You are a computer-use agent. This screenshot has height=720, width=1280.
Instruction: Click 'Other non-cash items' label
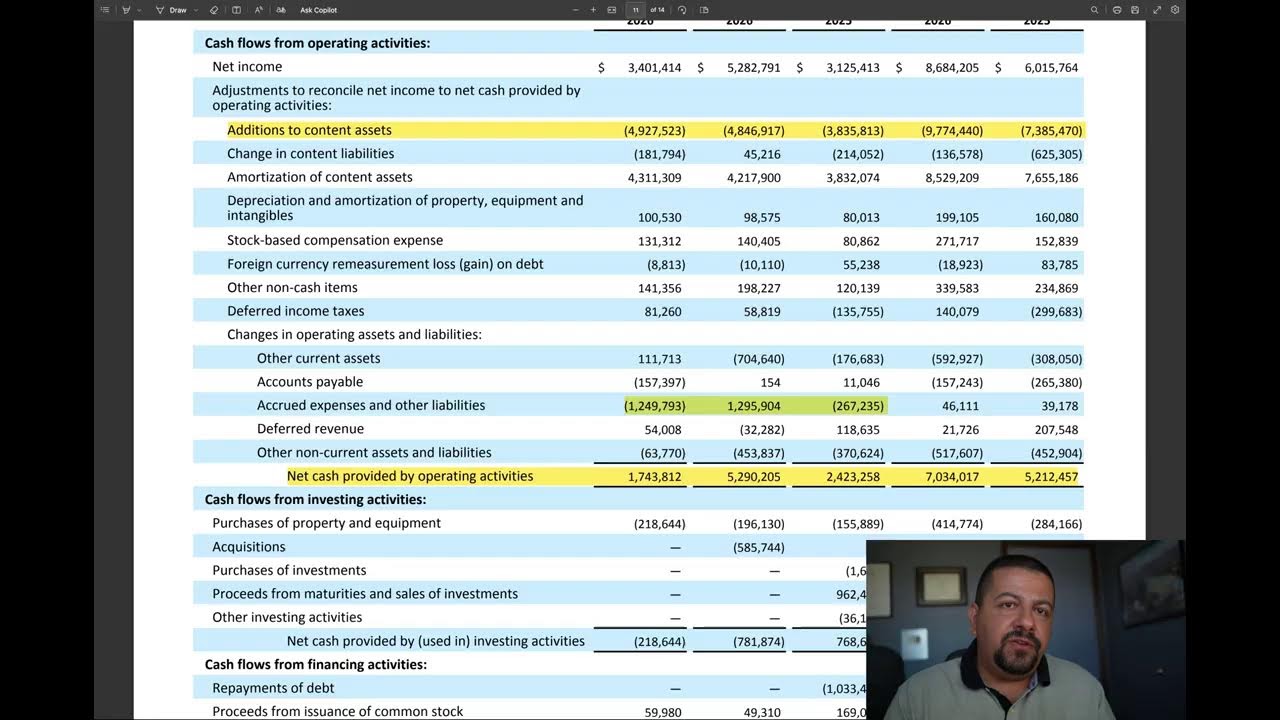[292, 287]
